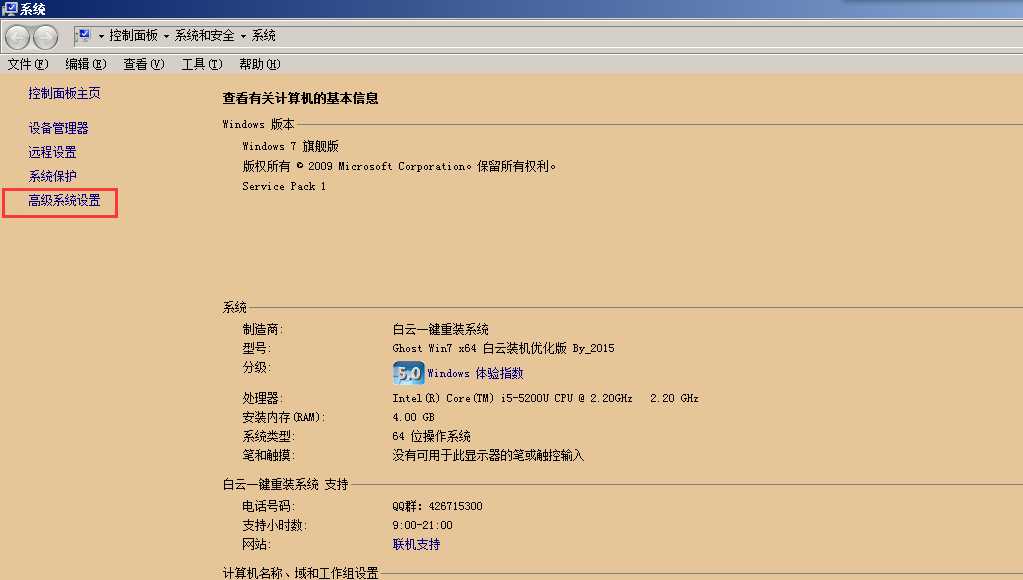The width and height of the screenshot is (1023, 580).
Task: Open the 编辑 menu
Action: [x=85, y=62]
